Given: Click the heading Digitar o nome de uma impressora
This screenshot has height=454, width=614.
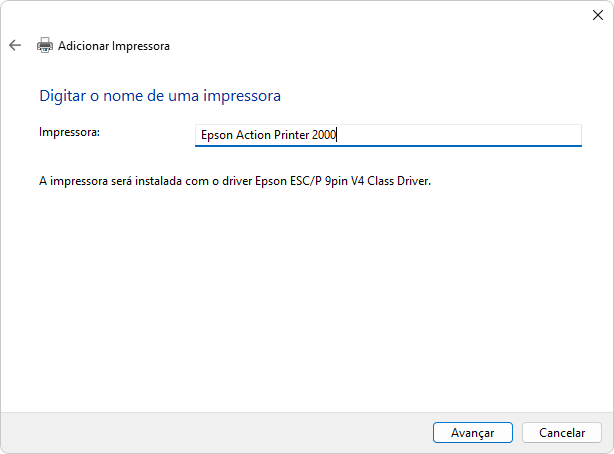Looking at the screenshot, I should 160,96.
